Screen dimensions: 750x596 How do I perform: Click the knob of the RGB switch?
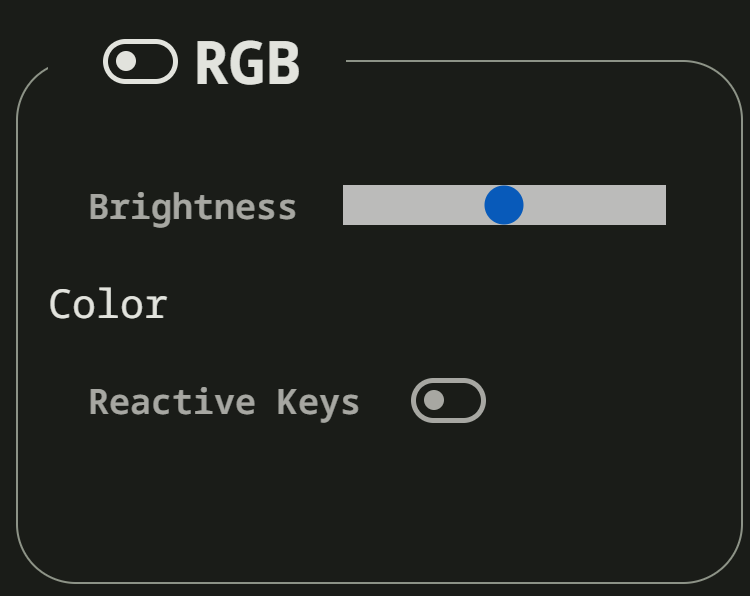126,62
